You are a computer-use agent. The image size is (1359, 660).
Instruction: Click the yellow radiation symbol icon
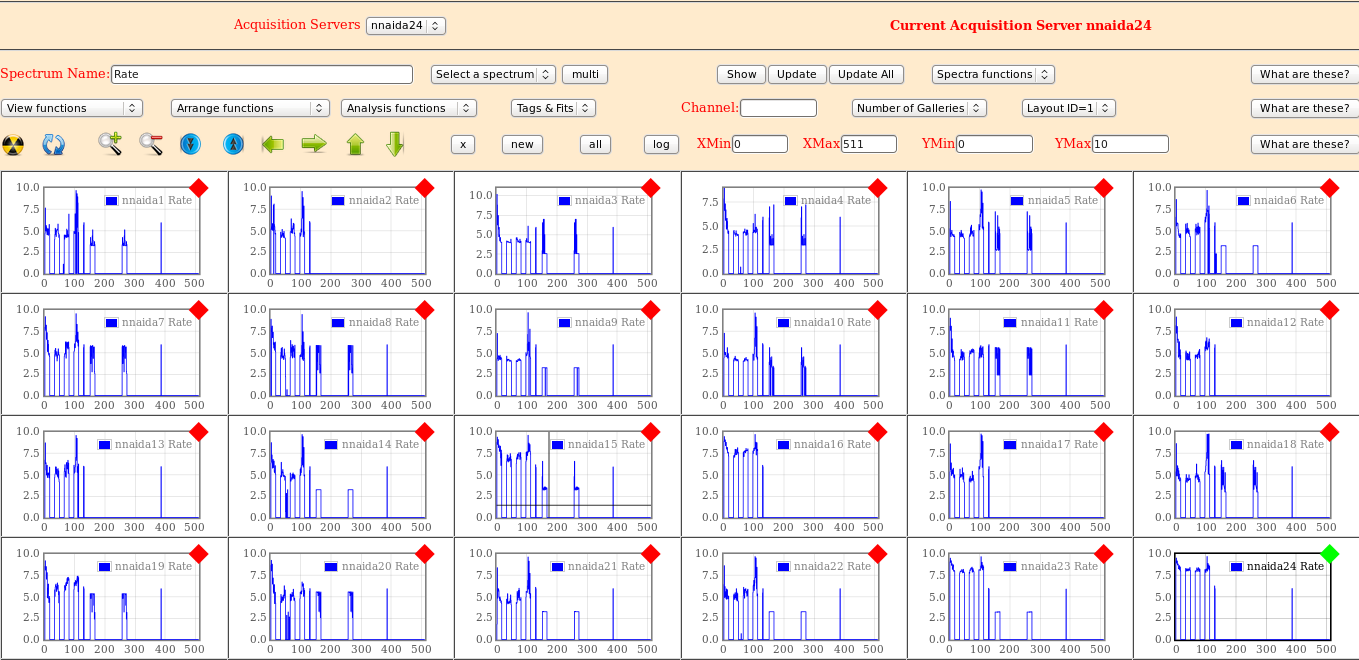[13, 145]
